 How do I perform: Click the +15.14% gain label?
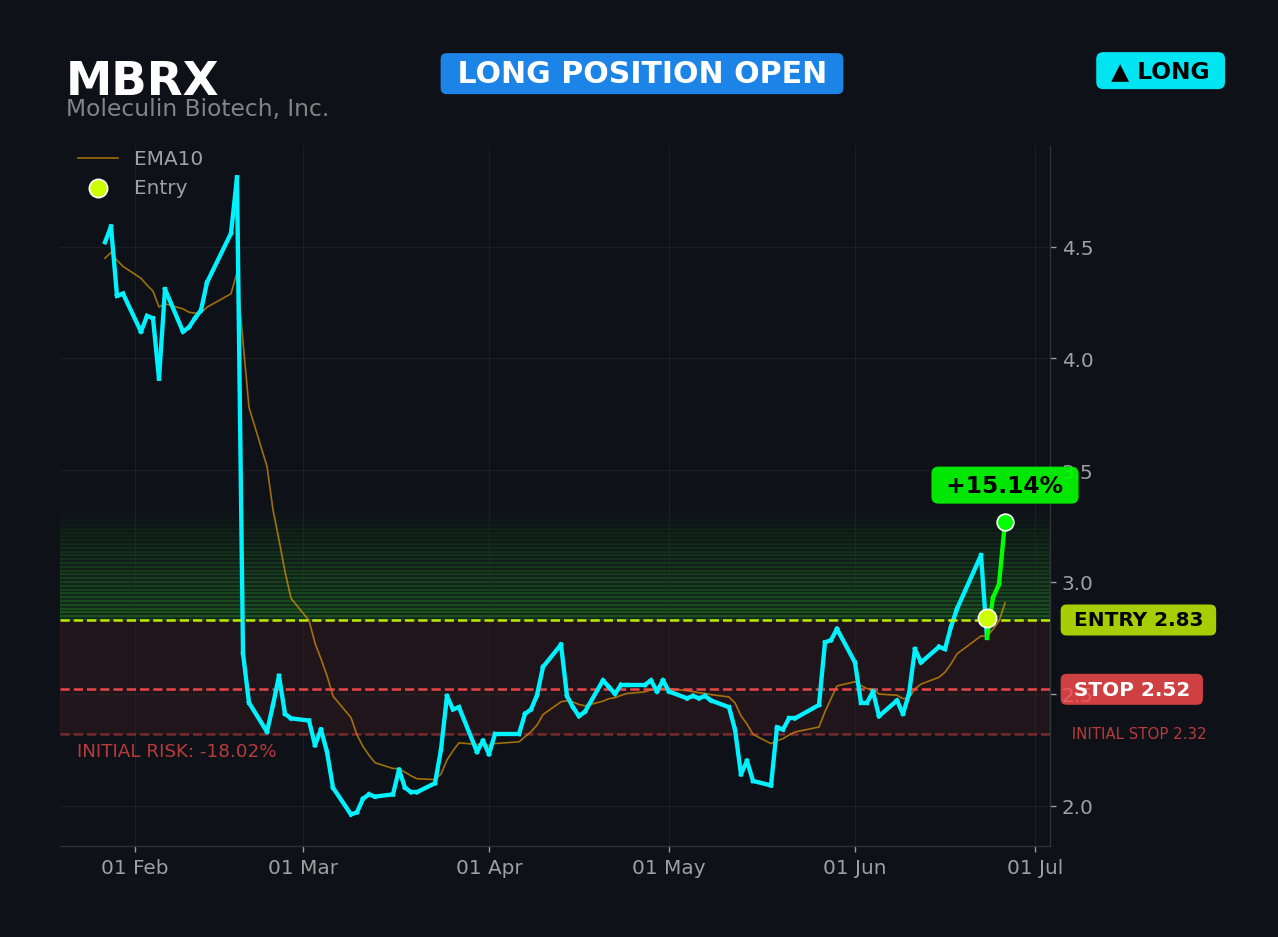coord(1005,486)
